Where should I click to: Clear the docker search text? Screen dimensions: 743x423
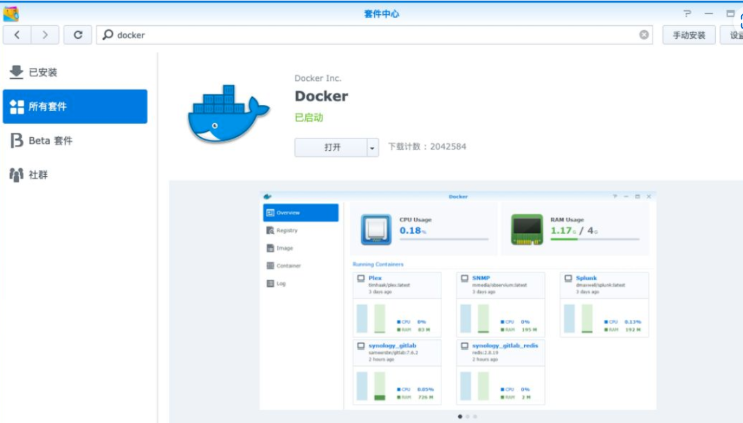643,35
